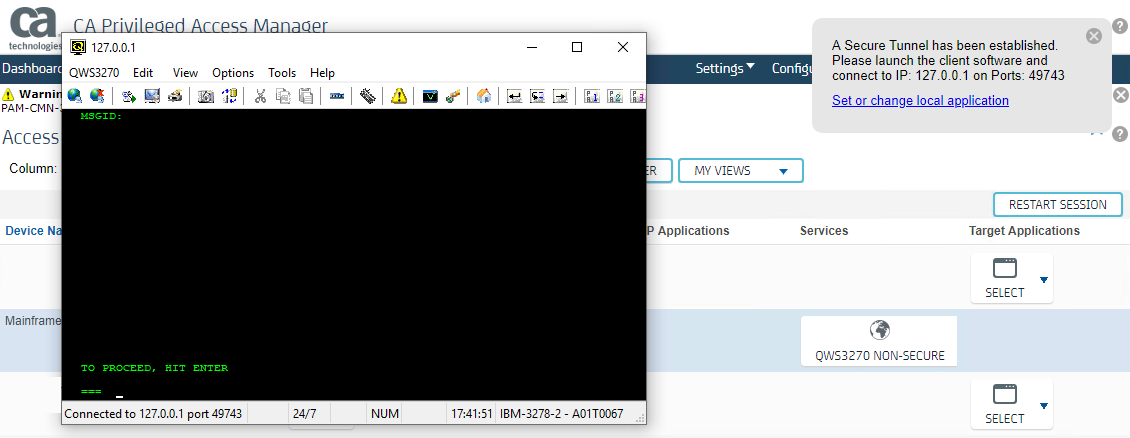
Task: Click 'Connected to 127.0.0.1 port 49743' status text
Action: [154, 414]
